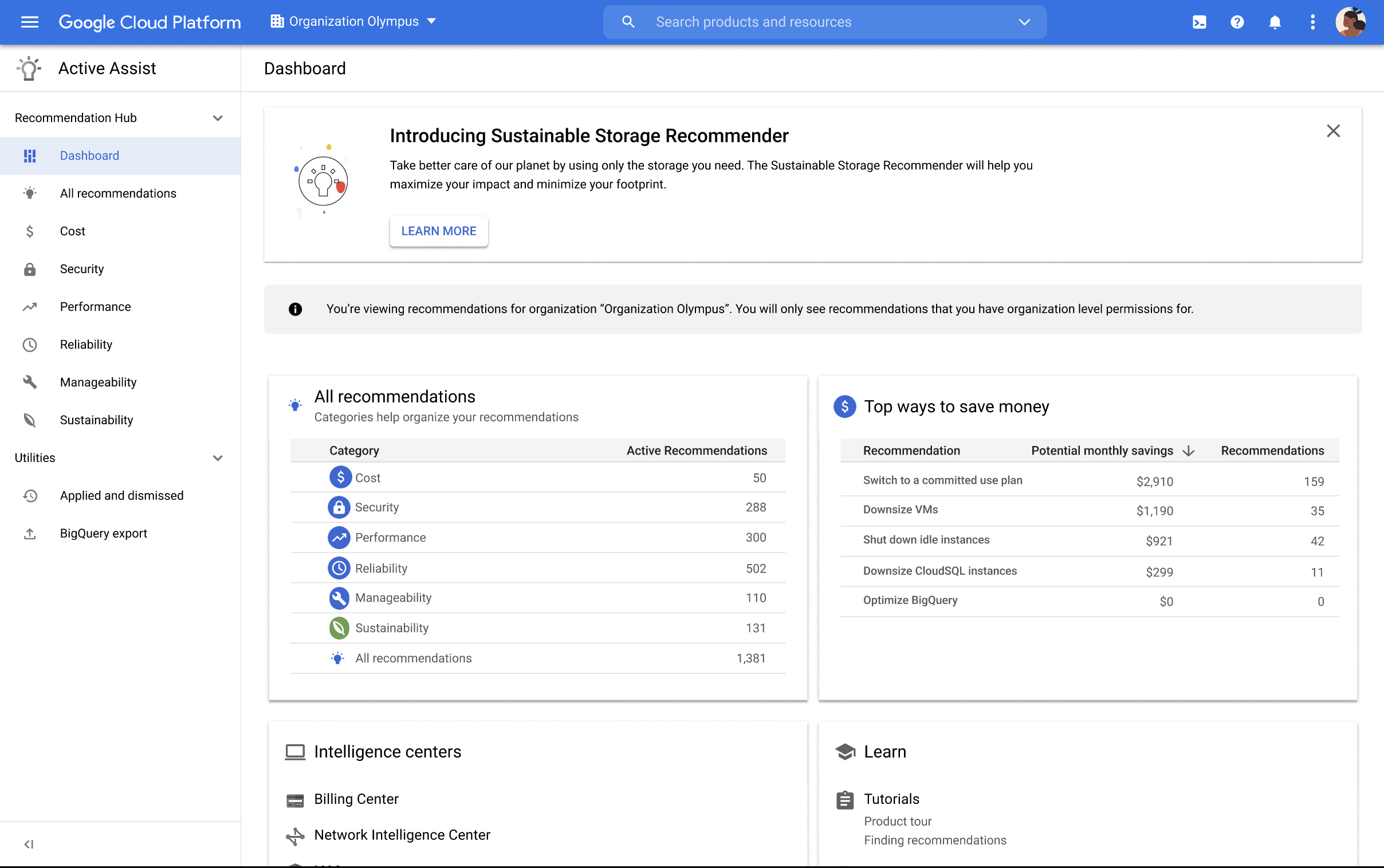Image resolution: width=1384 pixels, height=868 pixels.
Task: Dismiss the Sustainable Storage Recommender banner
Action: 1336,131
